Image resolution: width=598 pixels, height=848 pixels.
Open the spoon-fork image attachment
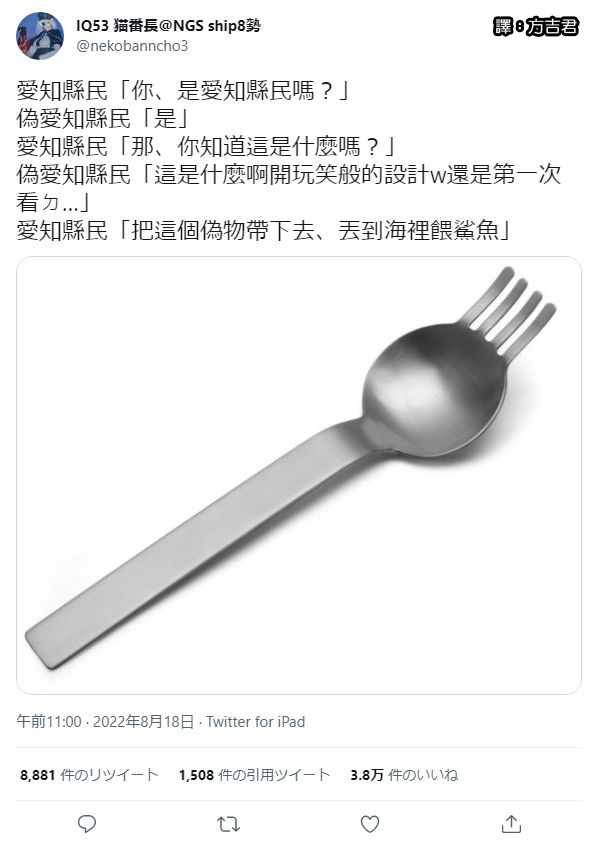[x=299, y=475]
